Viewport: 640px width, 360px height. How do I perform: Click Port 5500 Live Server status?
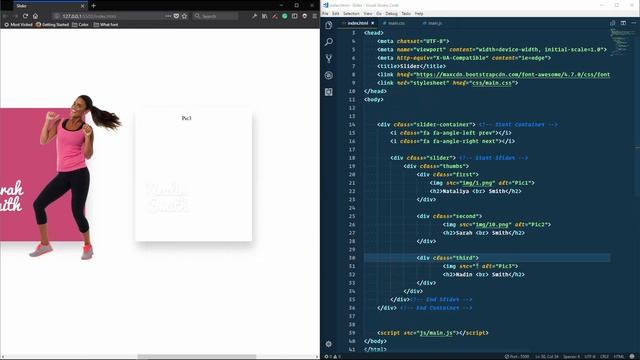(517, 357)
